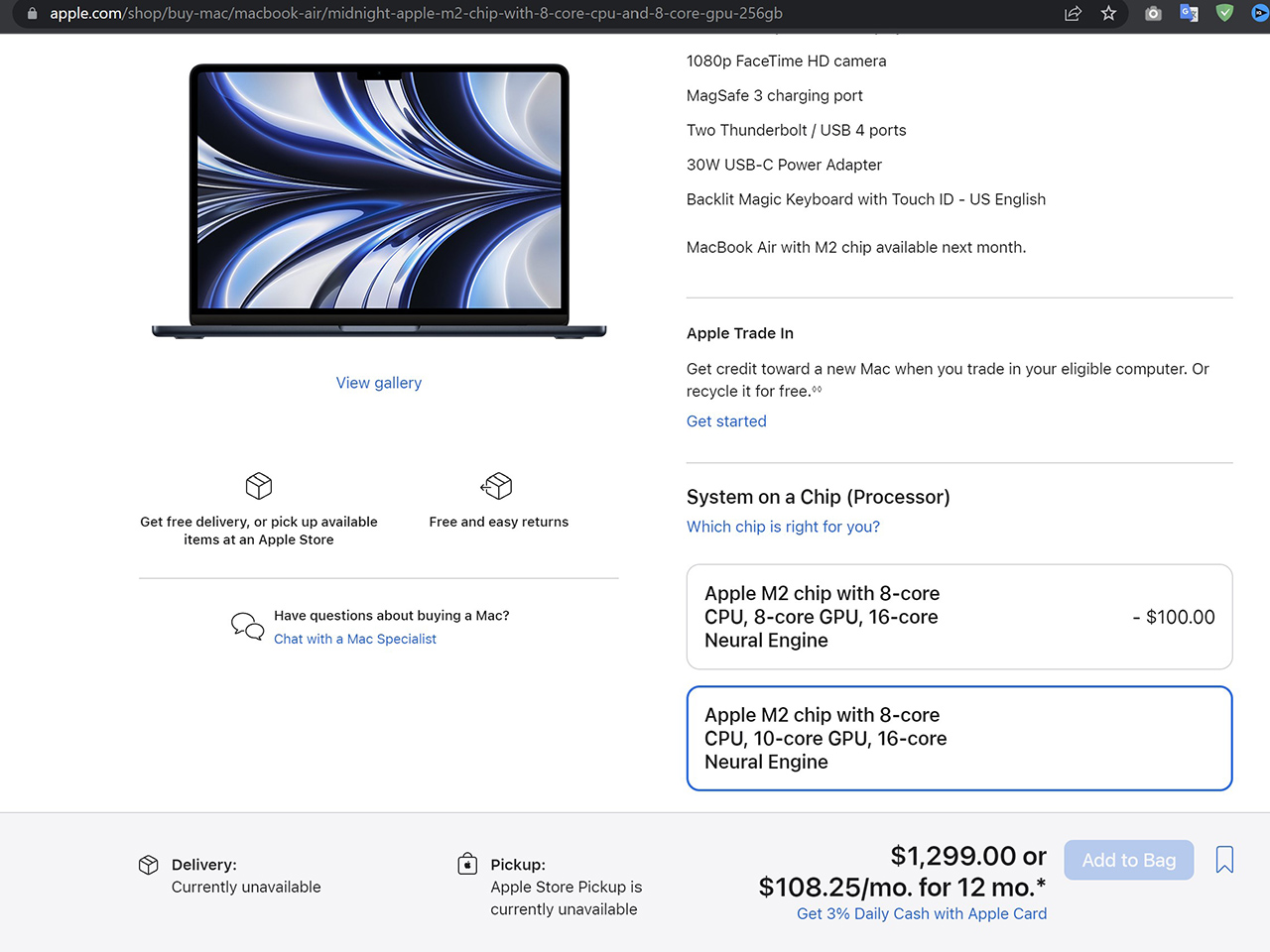The image size is (1270, 952).
Task: Click the $1,299.00 price text
Action: pyautogui.click(x=953, y=856)
